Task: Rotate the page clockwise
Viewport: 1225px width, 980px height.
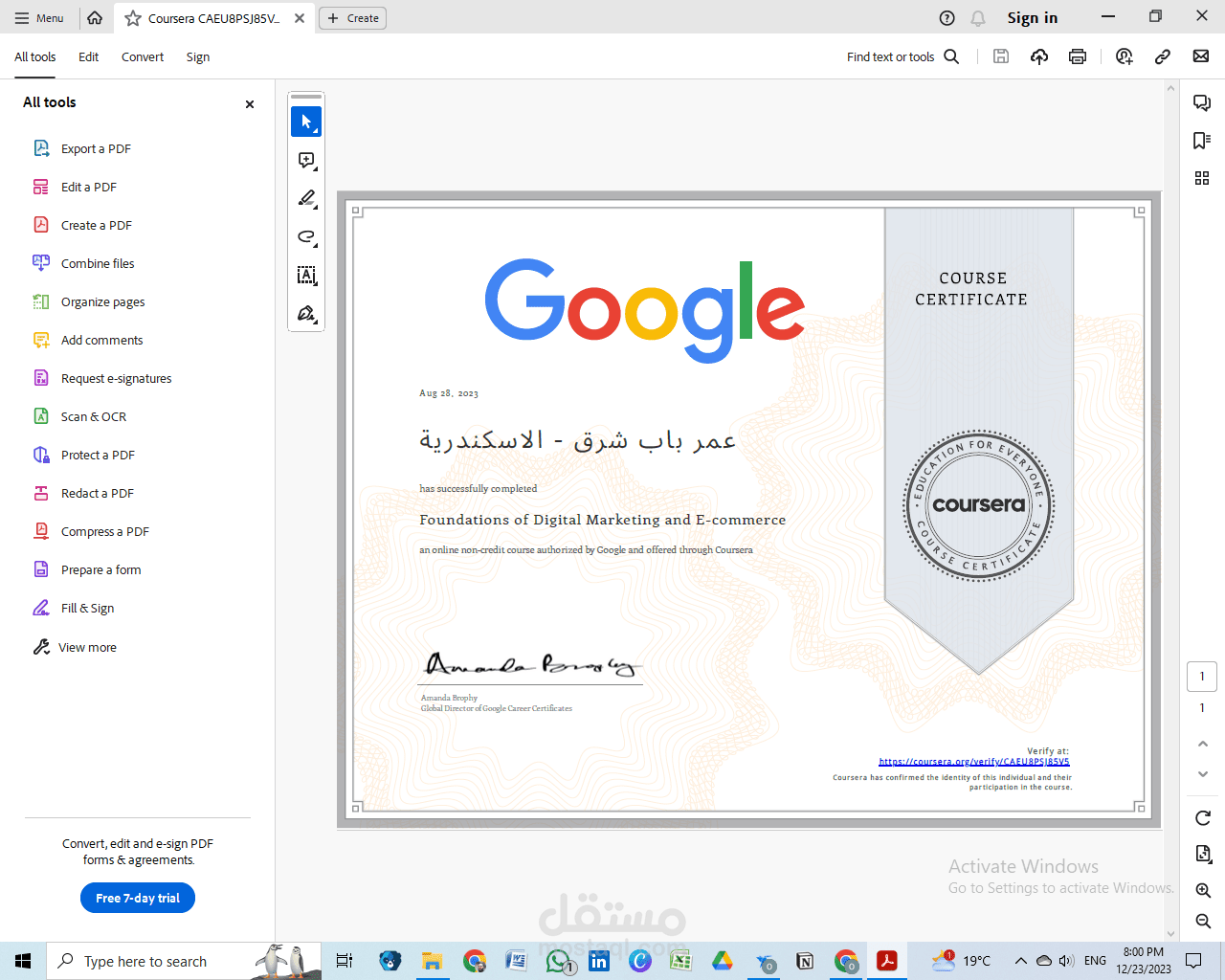Action: tap(1202, 818)
